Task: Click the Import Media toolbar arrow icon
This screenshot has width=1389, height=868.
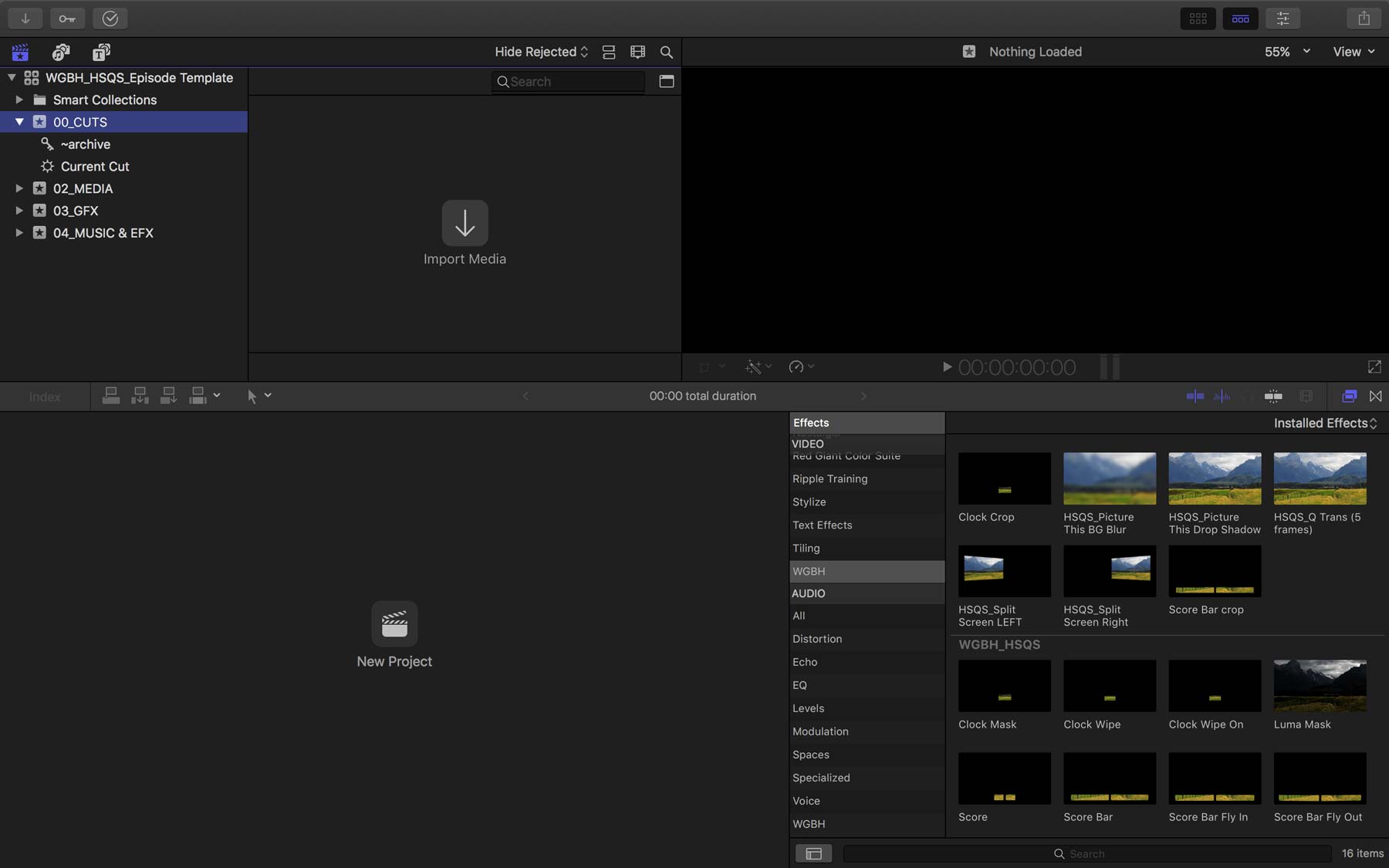Action: coord(25,19)
